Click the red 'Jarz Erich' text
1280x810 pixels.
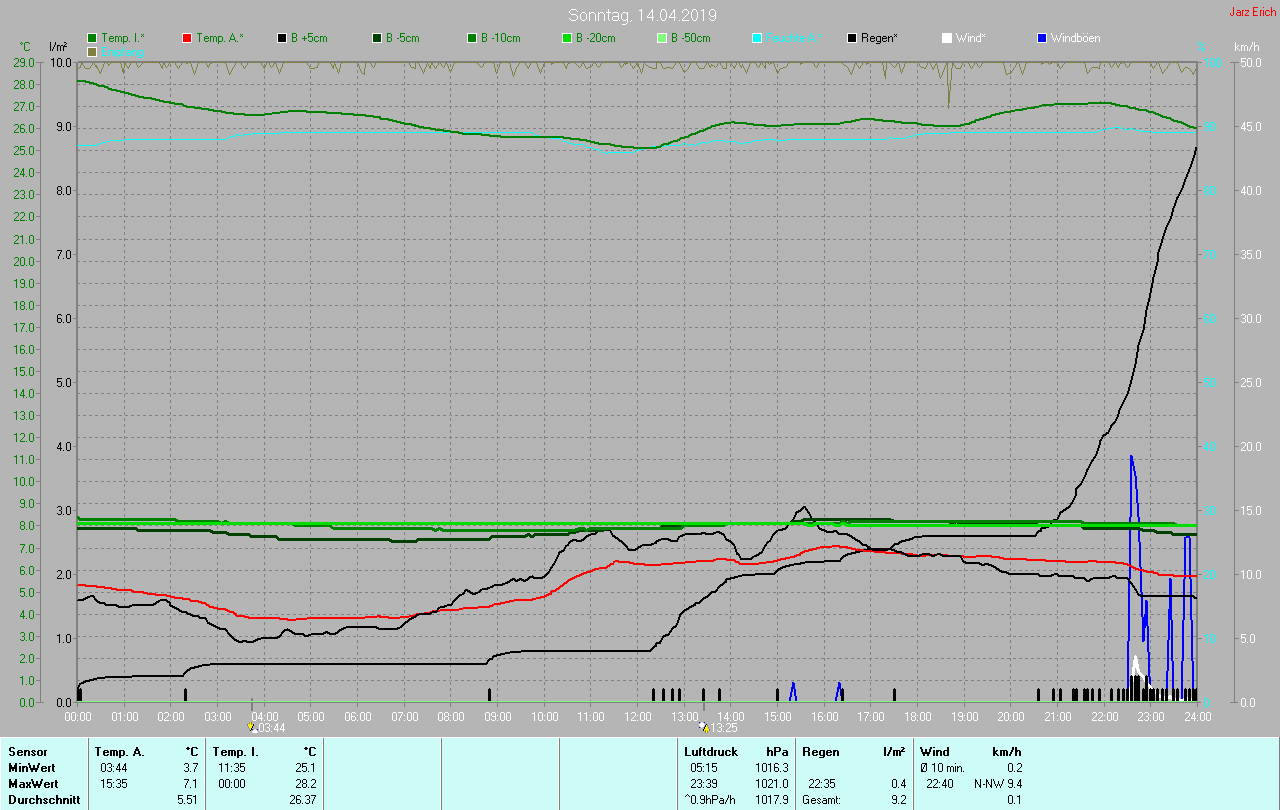pyautogui.click(x=1252, y=12)
